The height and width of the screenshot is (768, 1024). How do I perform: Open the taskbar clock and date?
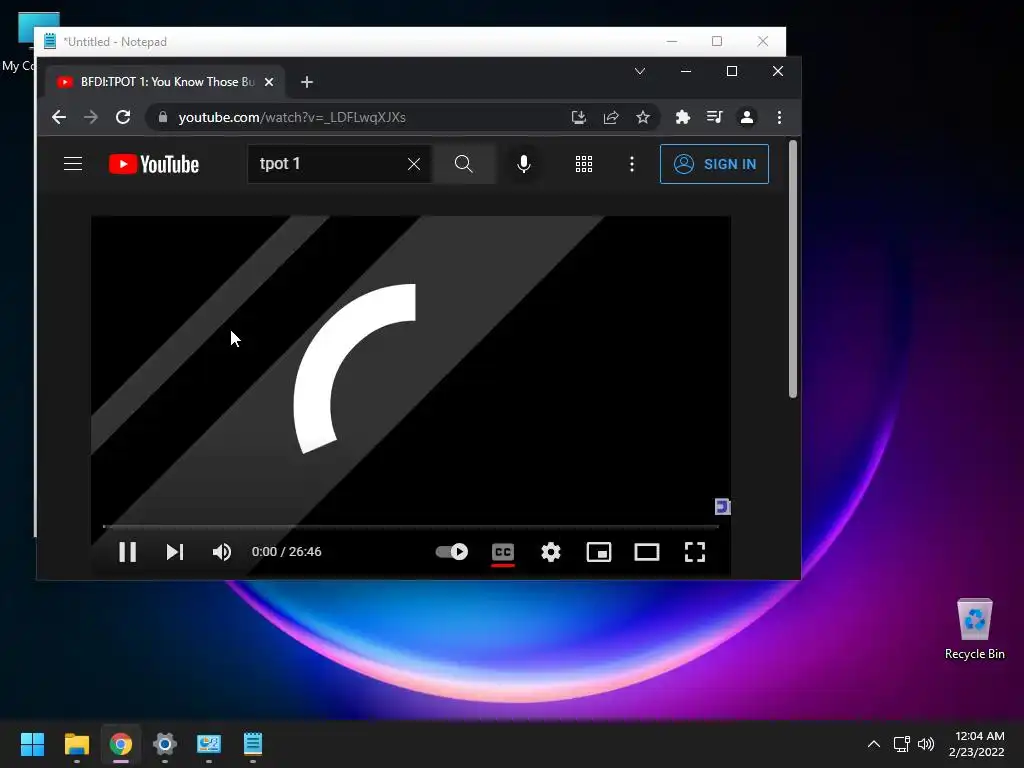pyautogui.click(x=977, y=744)
